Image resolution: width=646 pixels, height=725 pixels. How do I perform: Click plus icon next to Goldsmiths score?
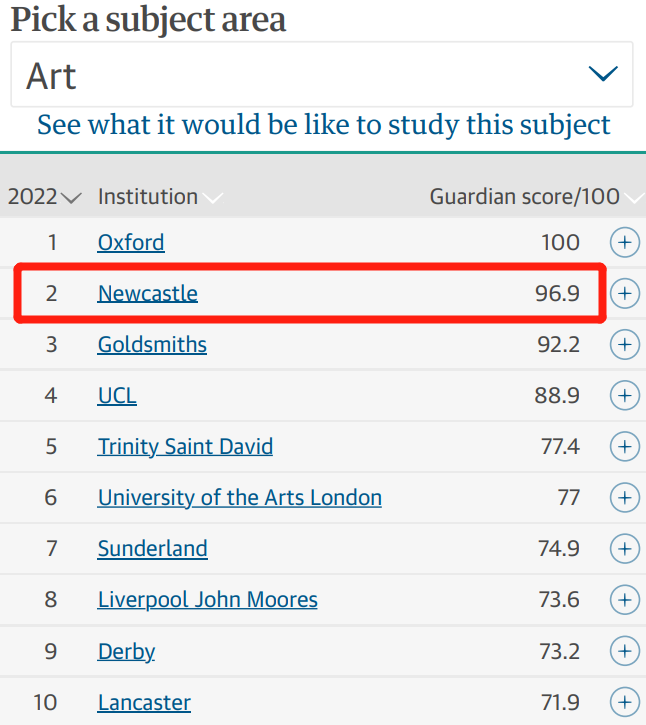[x=625, y=344]
